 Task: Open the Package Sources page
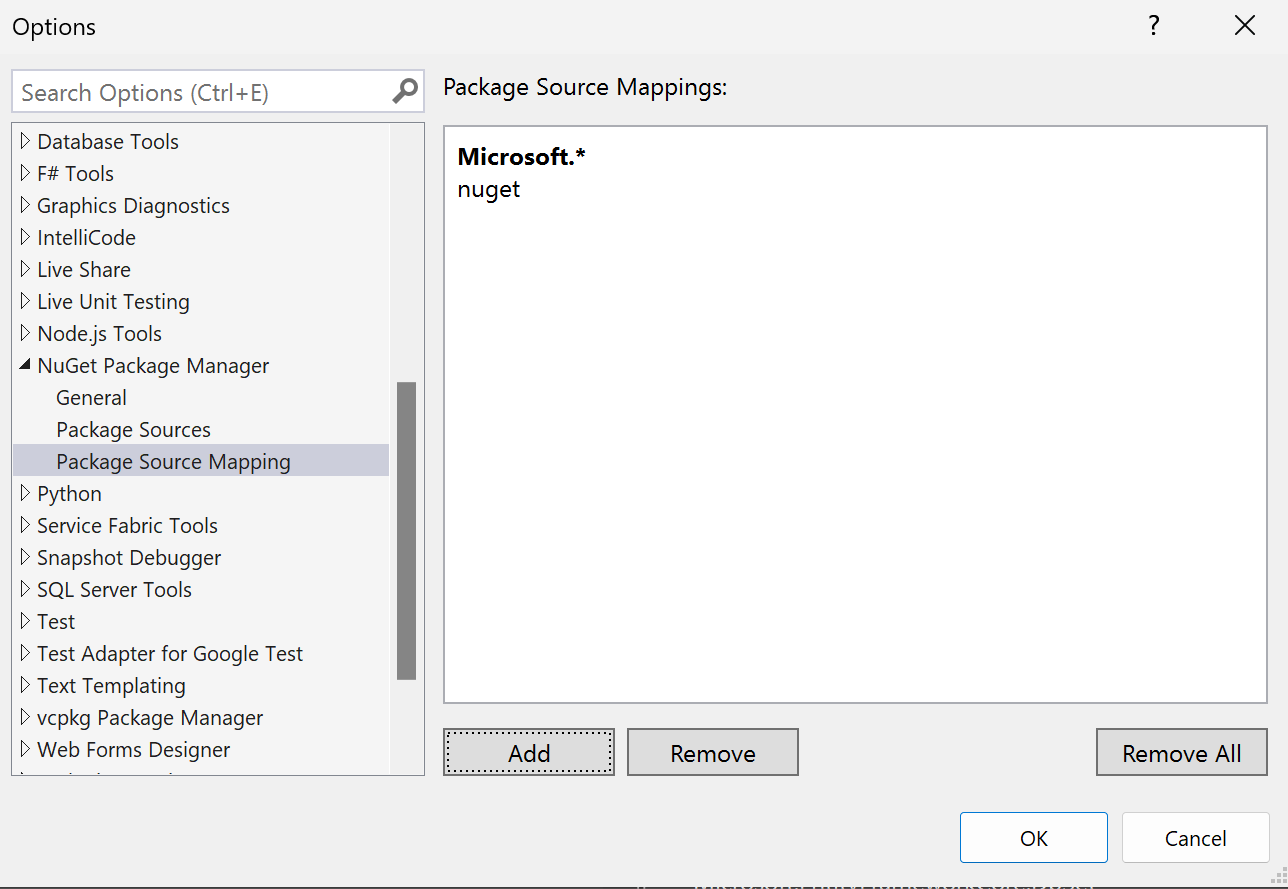point(133,430)
